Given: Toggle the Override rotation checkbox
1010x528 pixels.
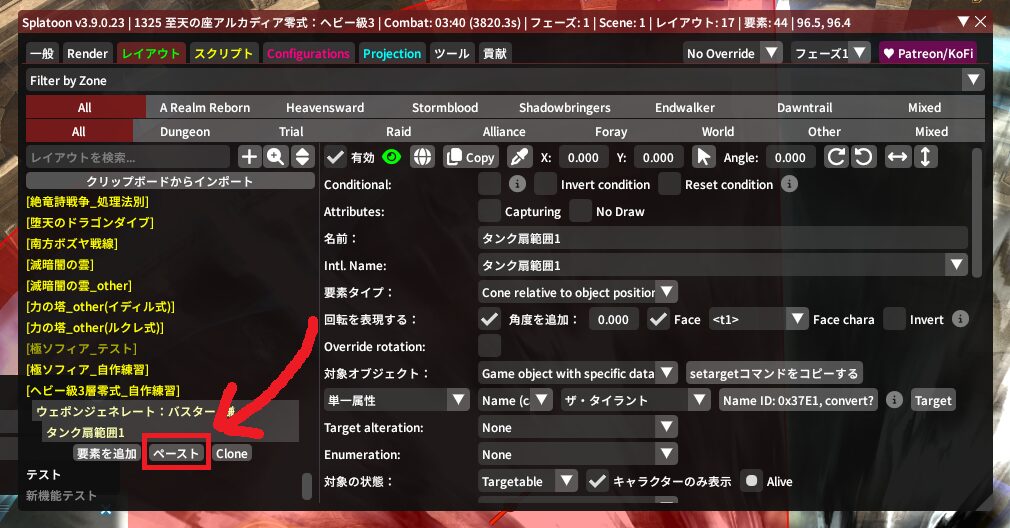Looking at the screenshot, I should [x=489, y=346].
